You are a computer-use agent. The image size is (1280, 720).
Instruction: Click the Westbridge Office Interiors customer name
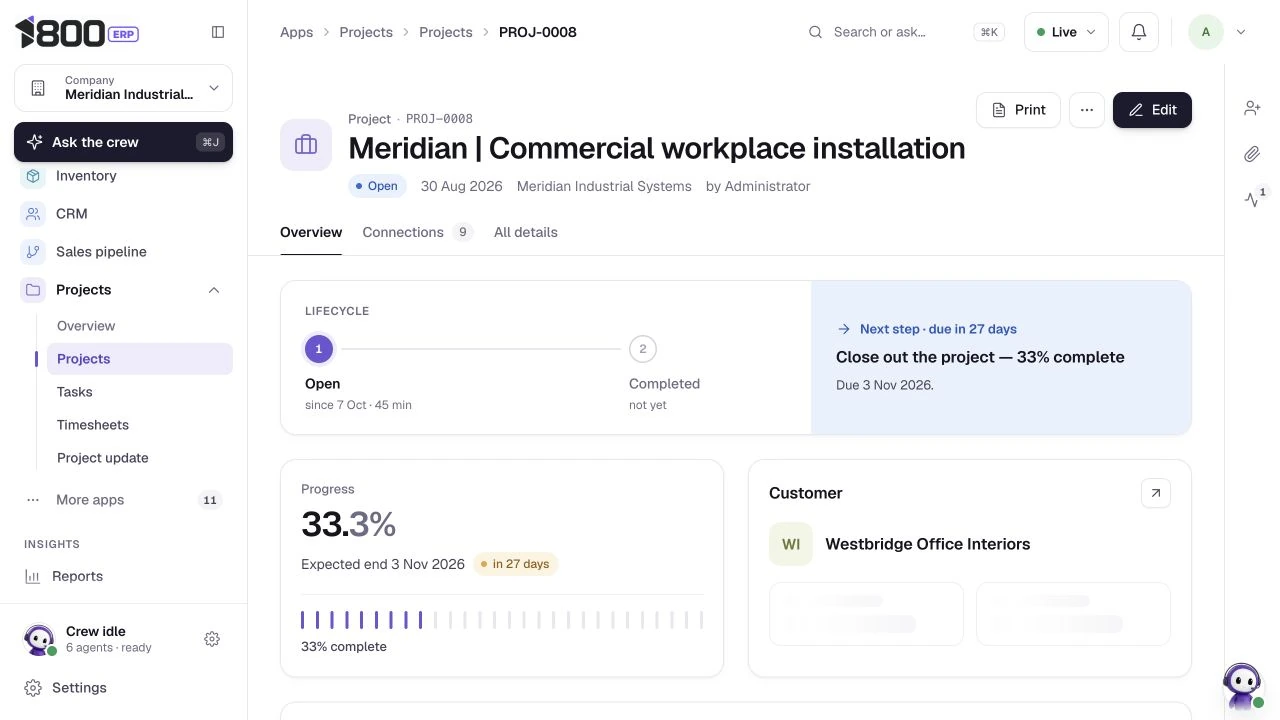coord(928,544)
